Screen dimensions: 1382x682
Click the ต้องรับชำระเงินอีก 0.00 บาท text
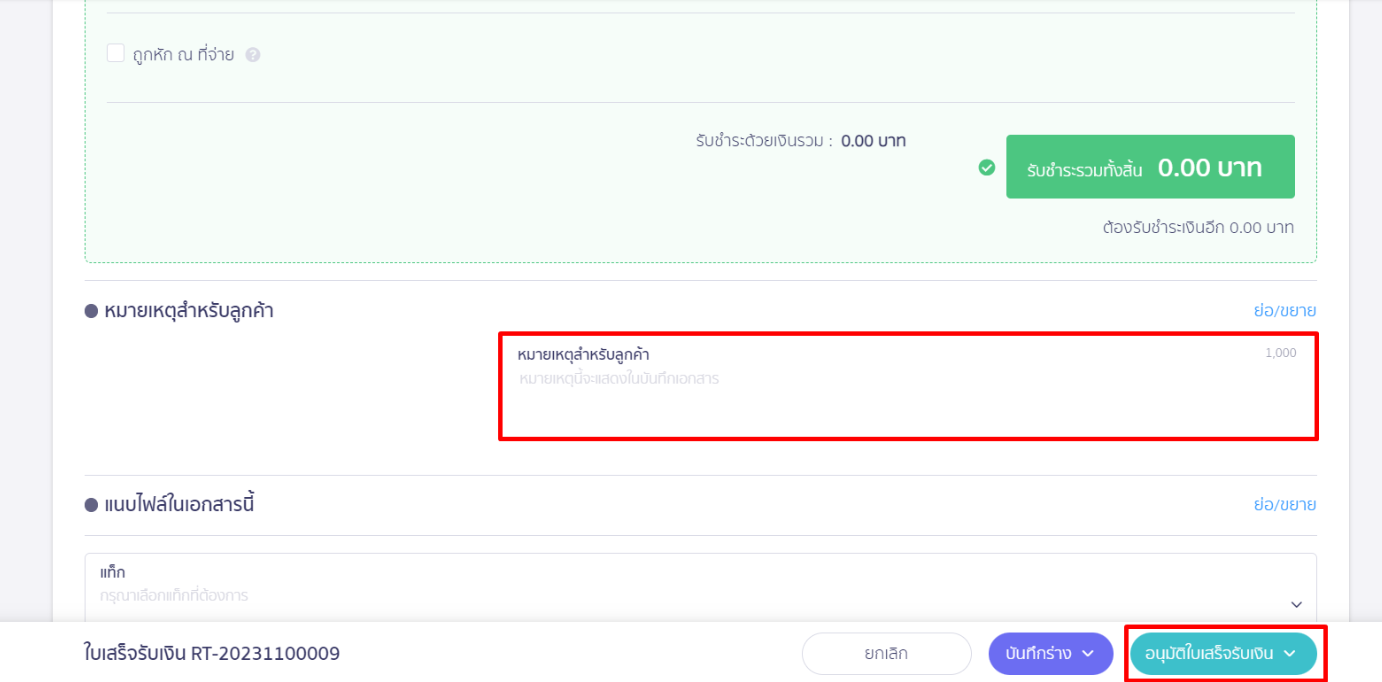pos(1197,227)
